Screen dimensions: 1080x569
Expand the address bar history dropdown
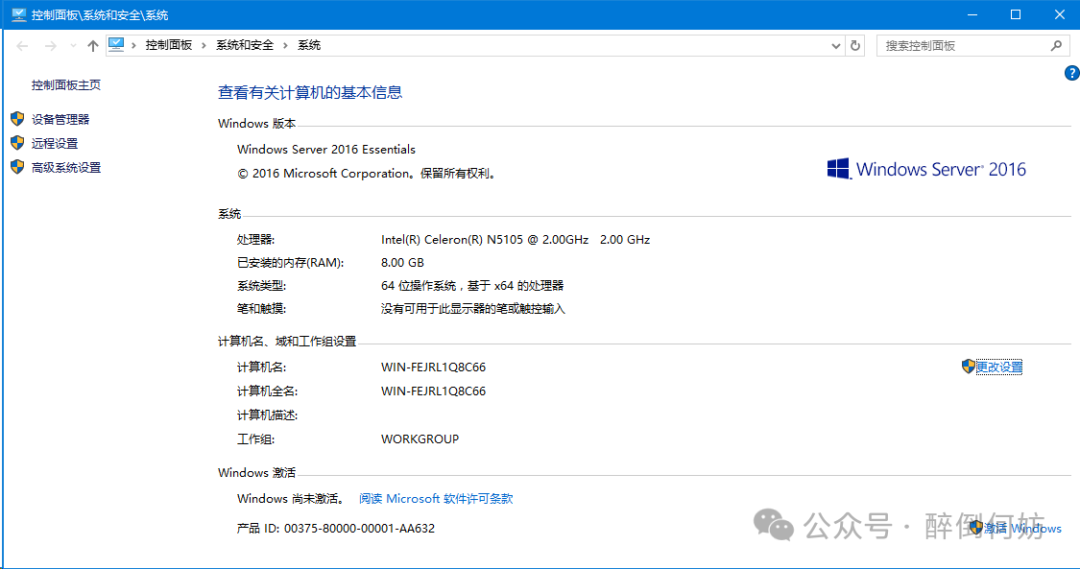tap(837, 46)
